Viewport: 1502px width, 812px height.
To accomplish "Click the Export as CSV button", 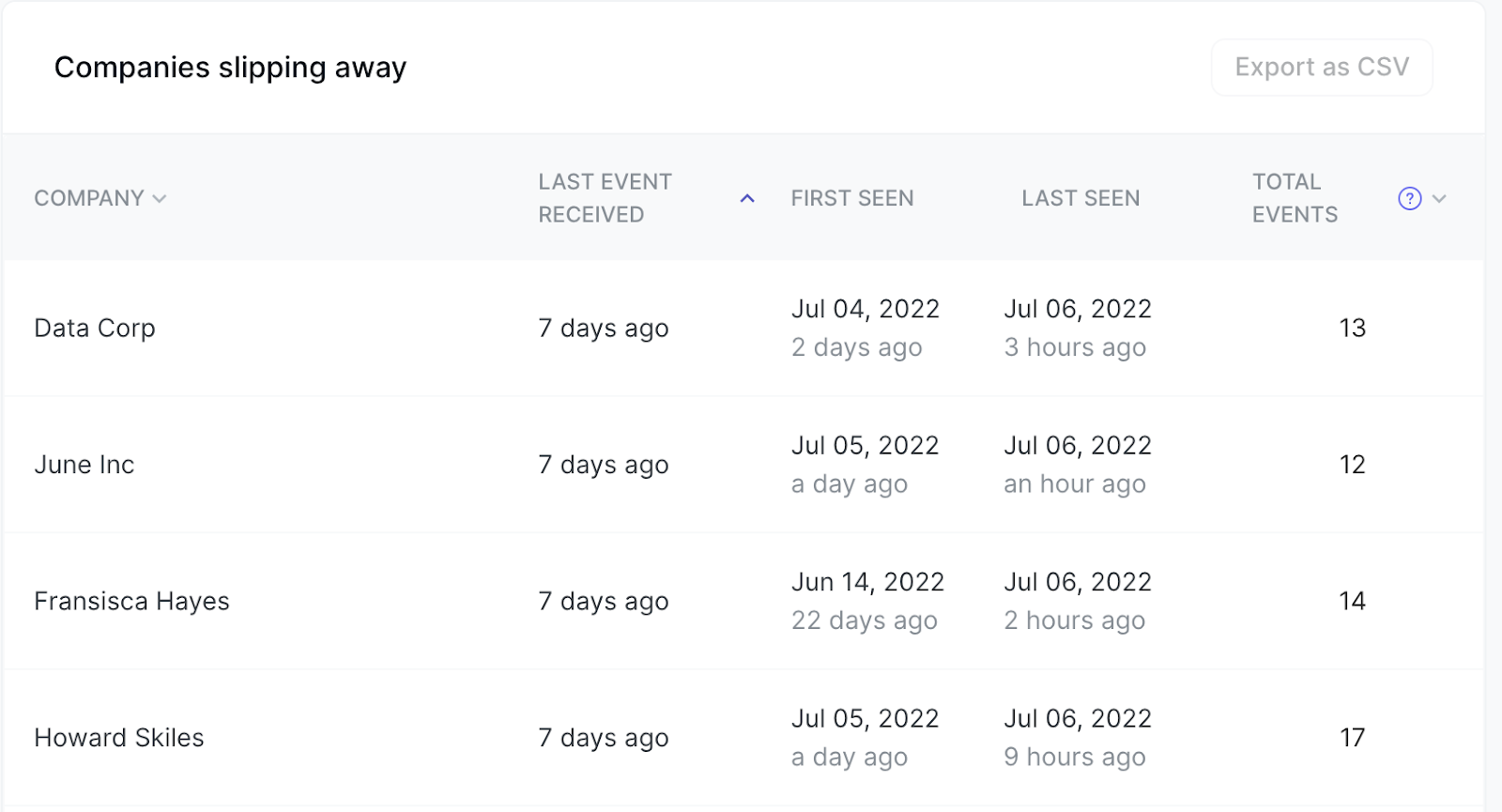I will (1321, 68).
